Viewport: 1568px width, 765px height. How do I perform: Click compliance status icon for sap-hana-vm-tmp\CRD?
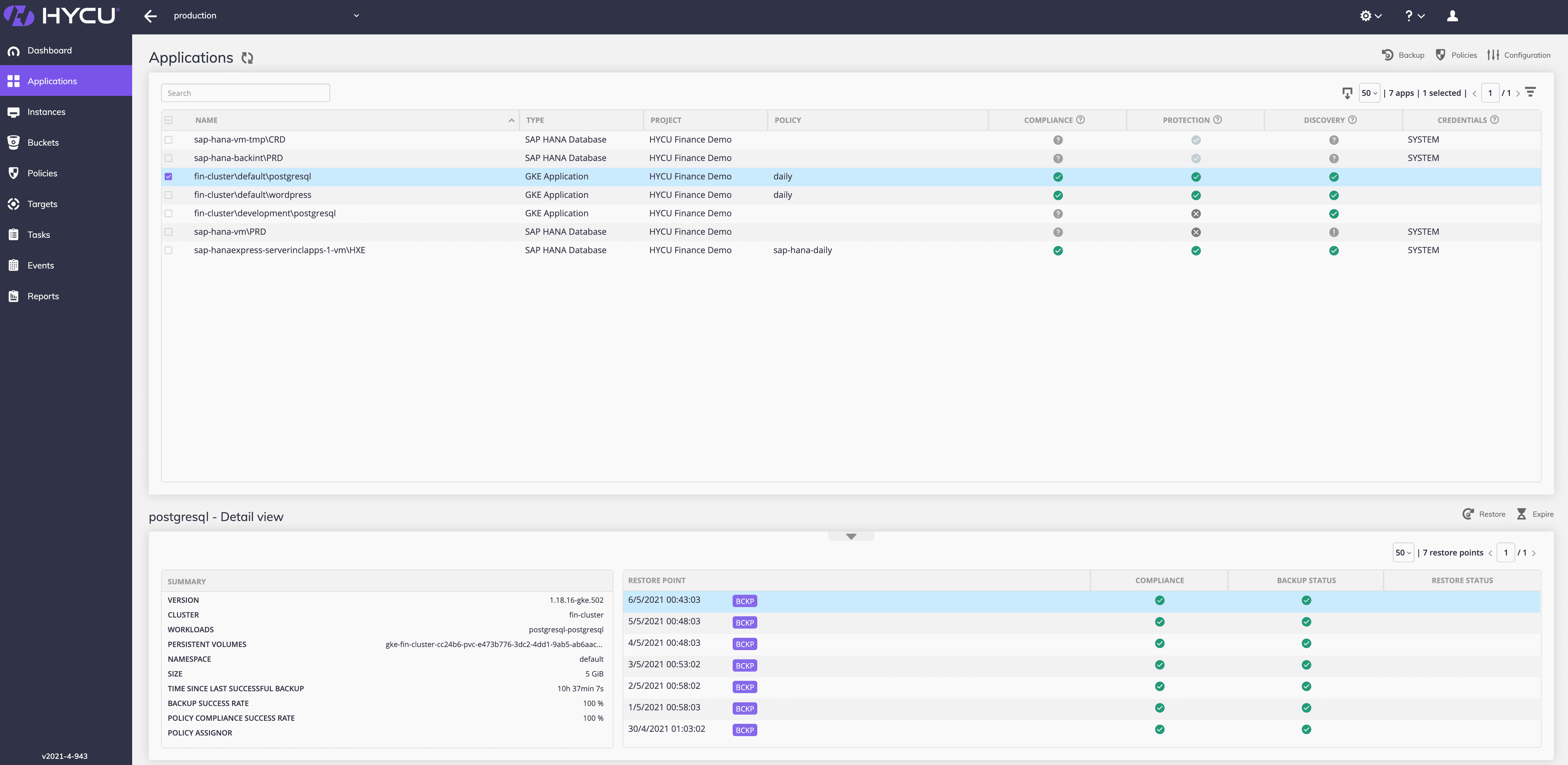(1058, 140)
